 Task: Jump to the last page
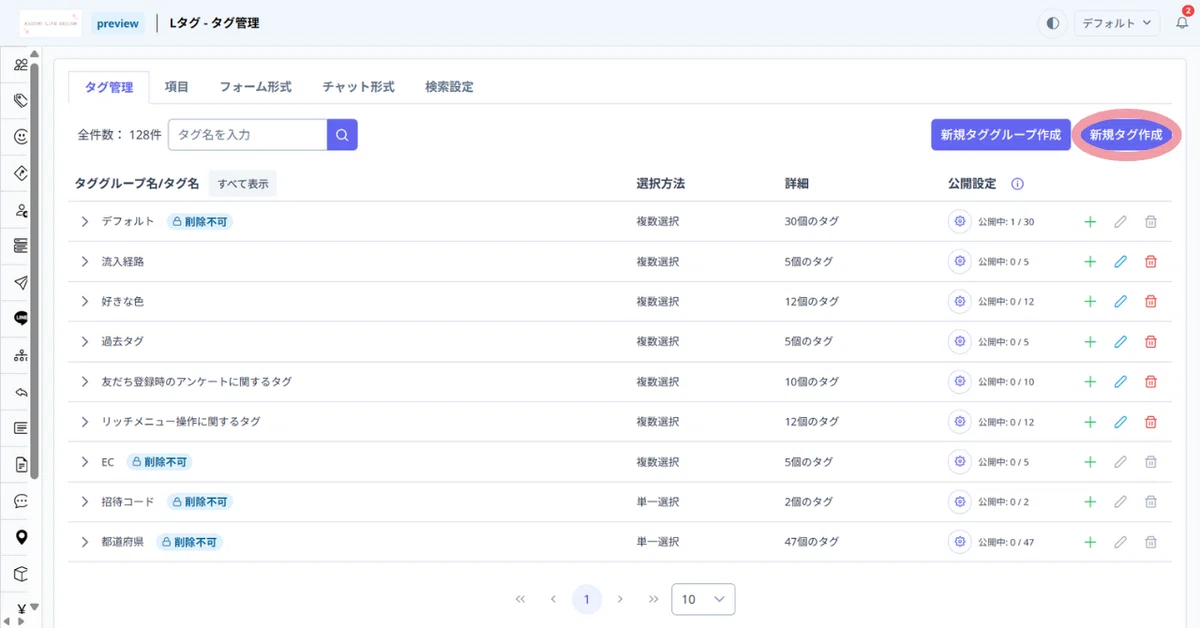653,599
